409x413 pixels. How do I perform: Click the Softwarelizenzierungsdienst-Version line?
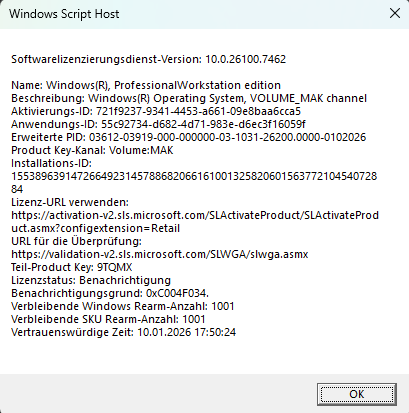[x=148, y=59]
